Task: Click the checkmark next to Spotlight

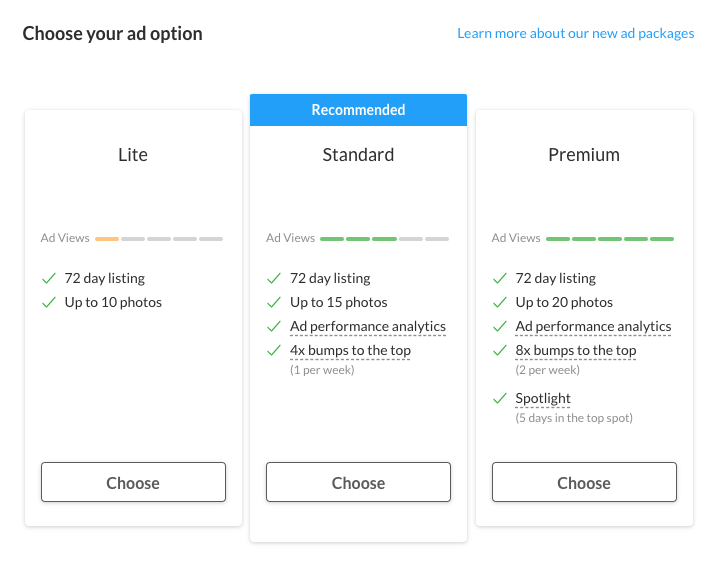Action: [x=499, y=398]
